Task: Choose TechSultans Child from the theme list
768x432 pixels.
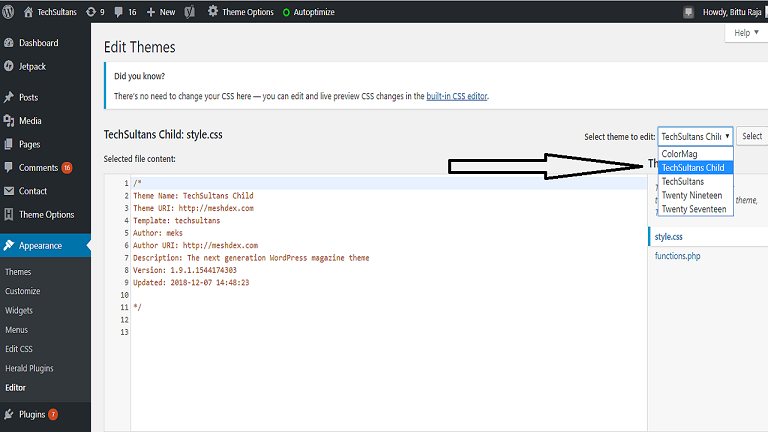Action: (695, 168)
